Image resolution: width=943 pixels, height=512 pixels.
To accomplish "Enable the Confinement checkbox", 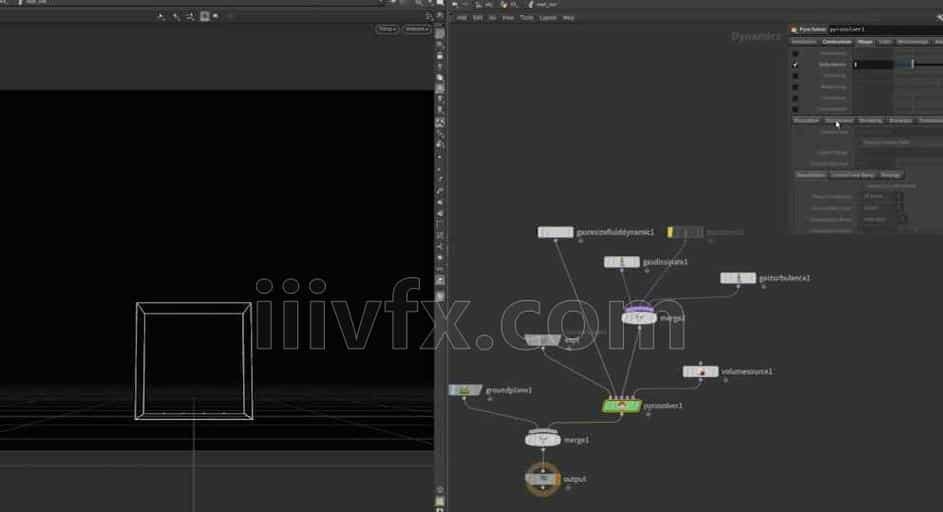I will [x=796, y=109].
